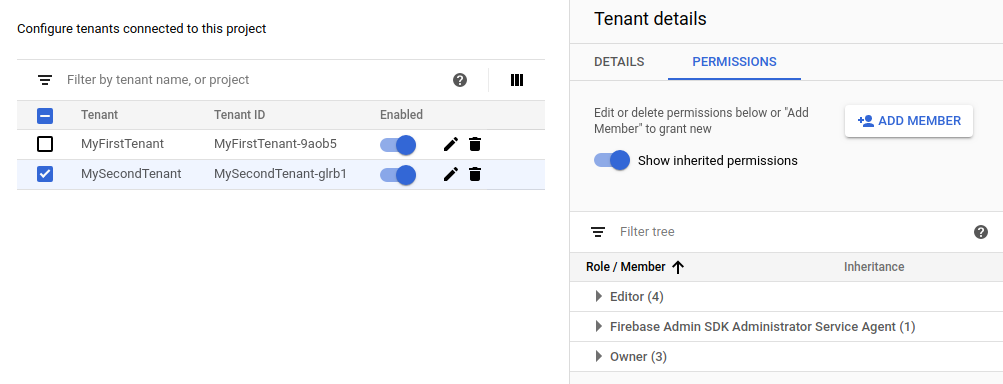This screenshot has height=384, width=1003.
Task: Open help icon beside tenant filter
Action: (x=460, y=80)
